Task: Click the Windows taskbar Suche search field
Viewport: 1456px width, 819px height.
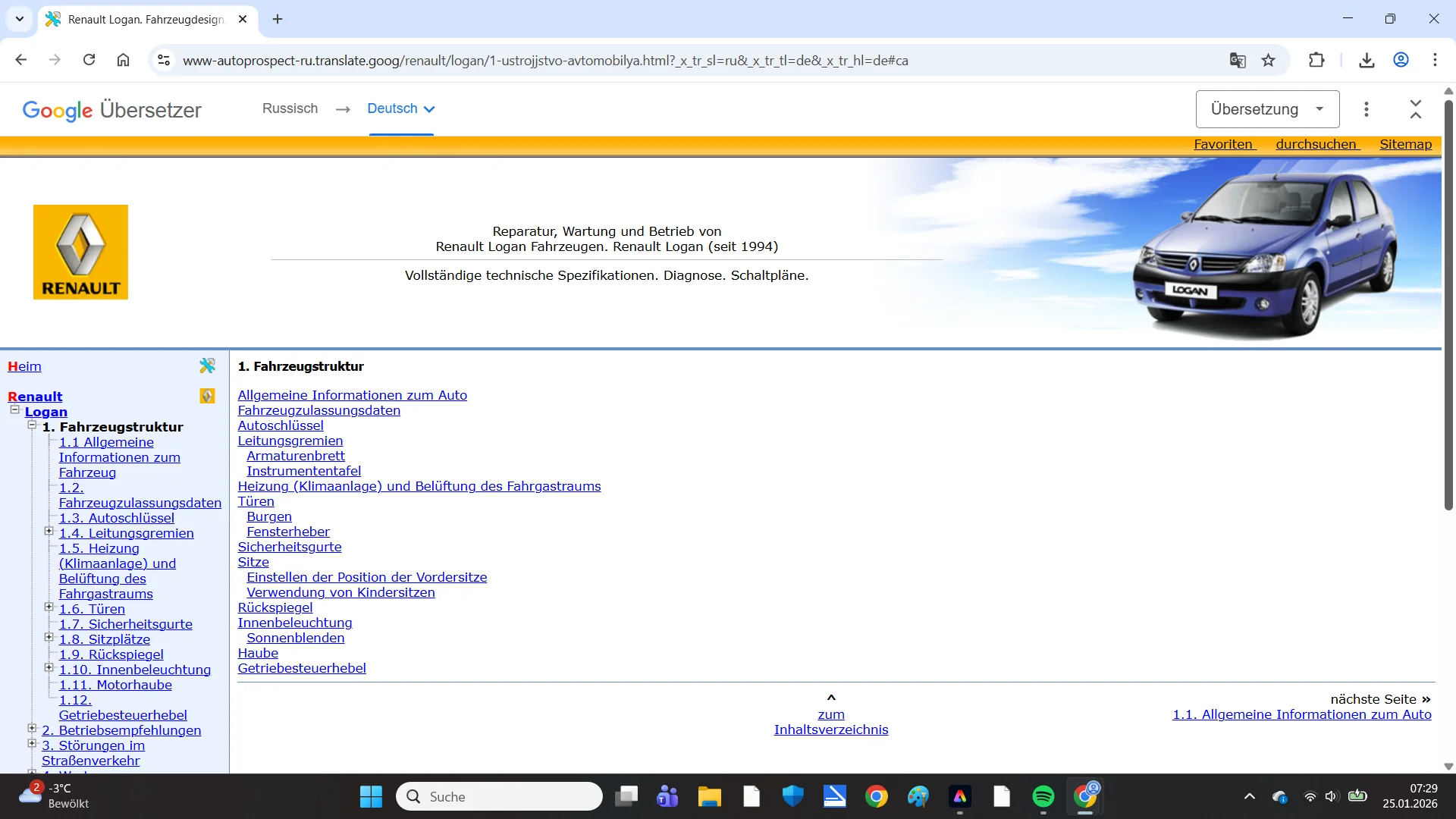Action: pos(500,796)
